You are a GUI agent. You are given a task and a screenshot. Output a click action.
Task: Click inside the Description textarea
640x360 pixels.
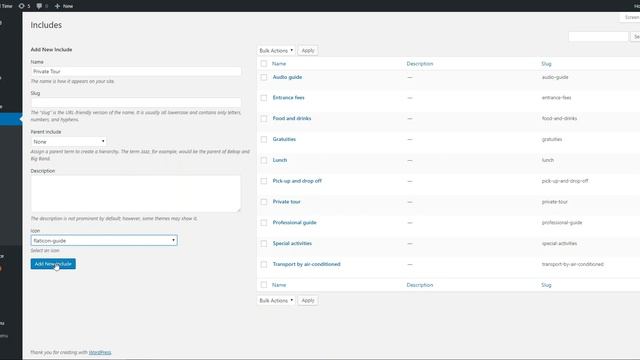136,193
